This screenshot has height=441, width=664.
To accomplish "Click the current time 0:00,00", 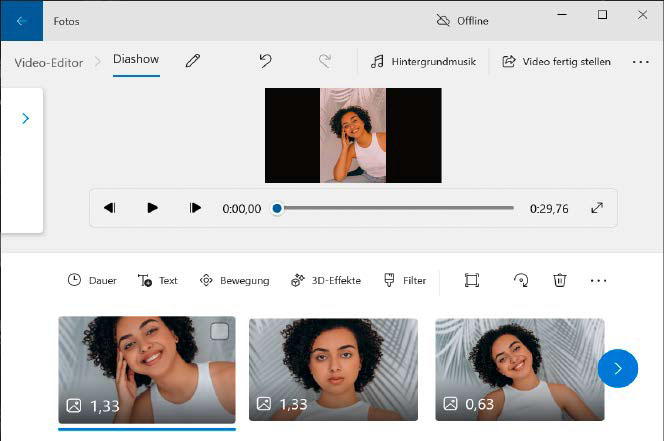I will pos(242,209).
